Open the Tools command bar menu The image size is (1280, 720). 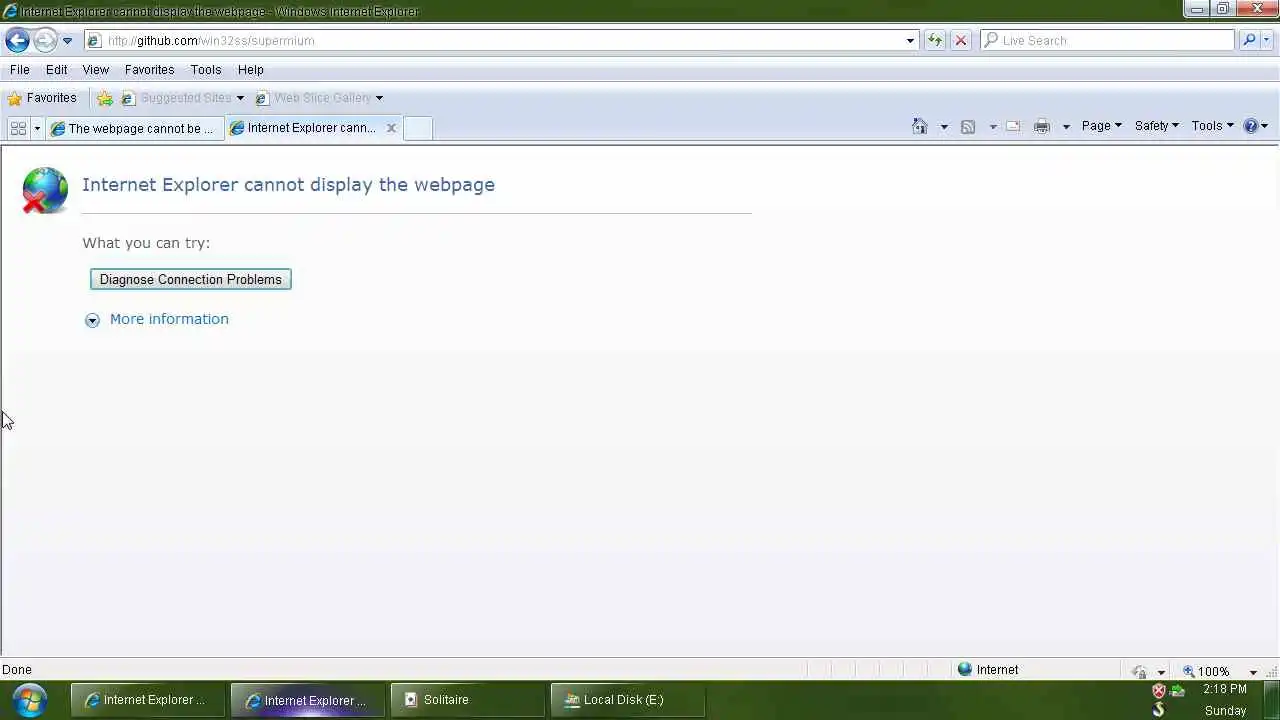tap(1212, 126)
